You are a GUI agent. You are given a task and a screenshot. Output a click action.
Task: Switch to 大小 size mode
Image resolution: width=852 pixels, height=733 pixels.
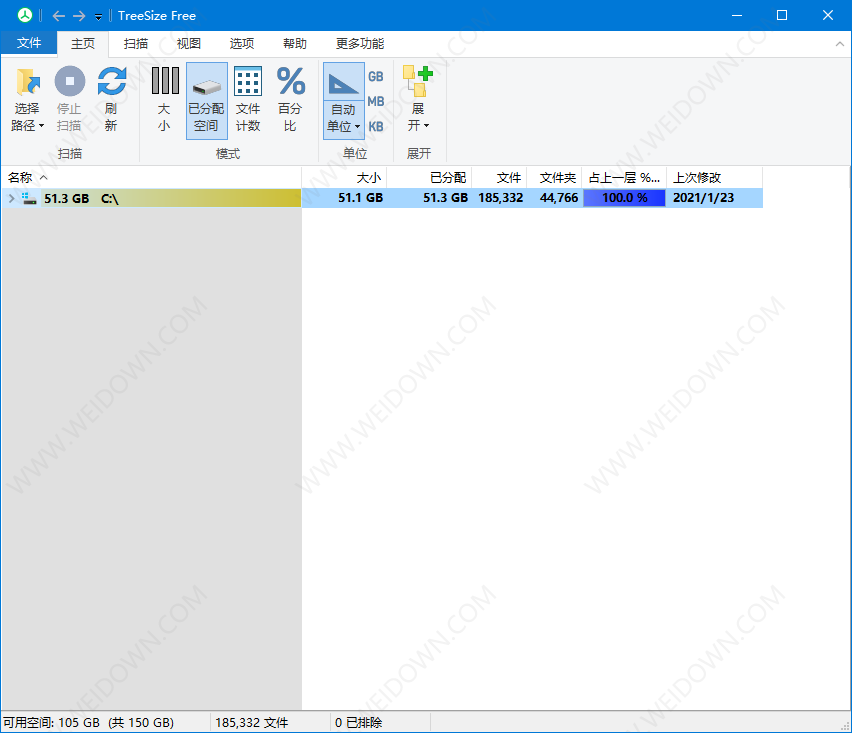[165, 100]
